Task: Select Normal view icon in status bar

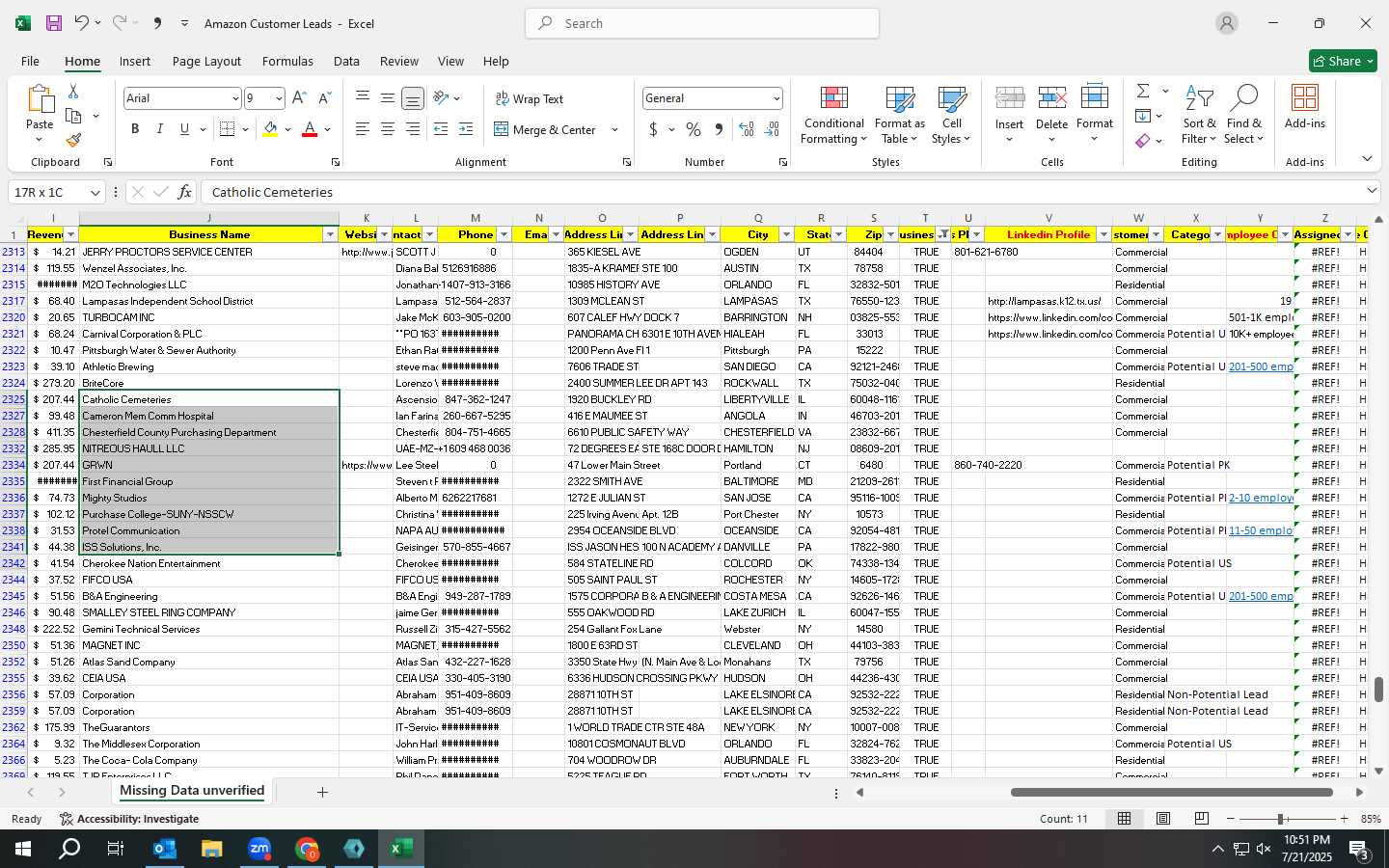Action: pyautogui.click(x=1125, y=819)
